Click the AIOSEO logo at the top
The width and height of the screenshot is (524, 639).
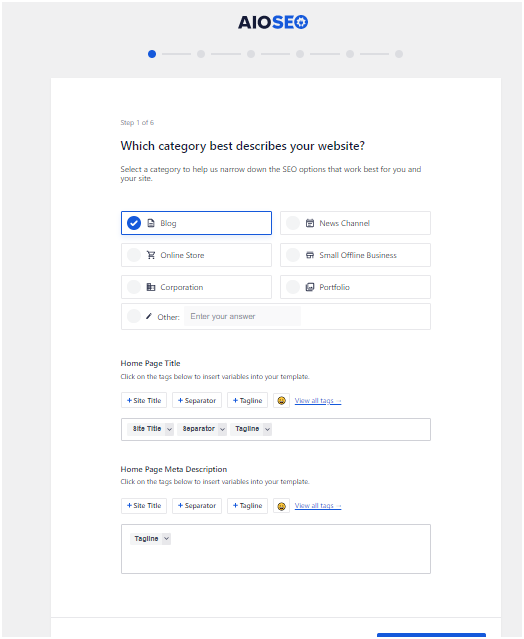273,22
